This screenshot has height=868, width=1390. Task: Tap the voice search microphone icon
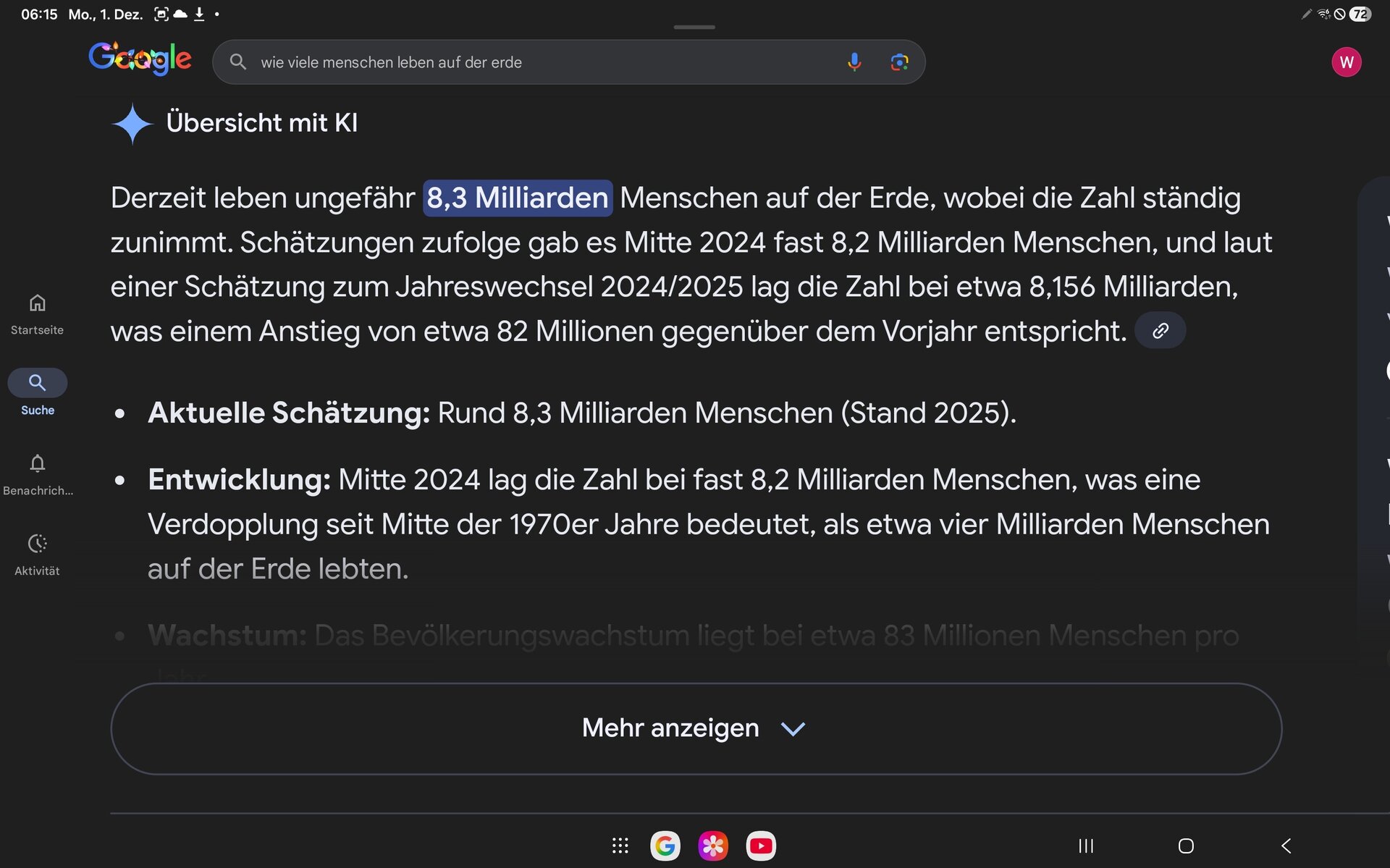point(854,62)
